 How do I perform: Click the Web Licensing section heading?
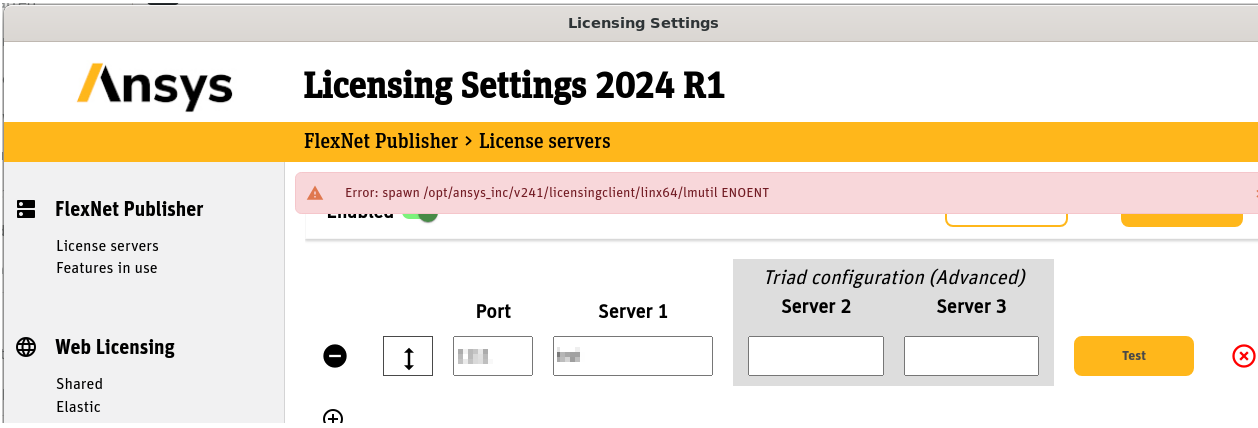(x=115, y=347)
